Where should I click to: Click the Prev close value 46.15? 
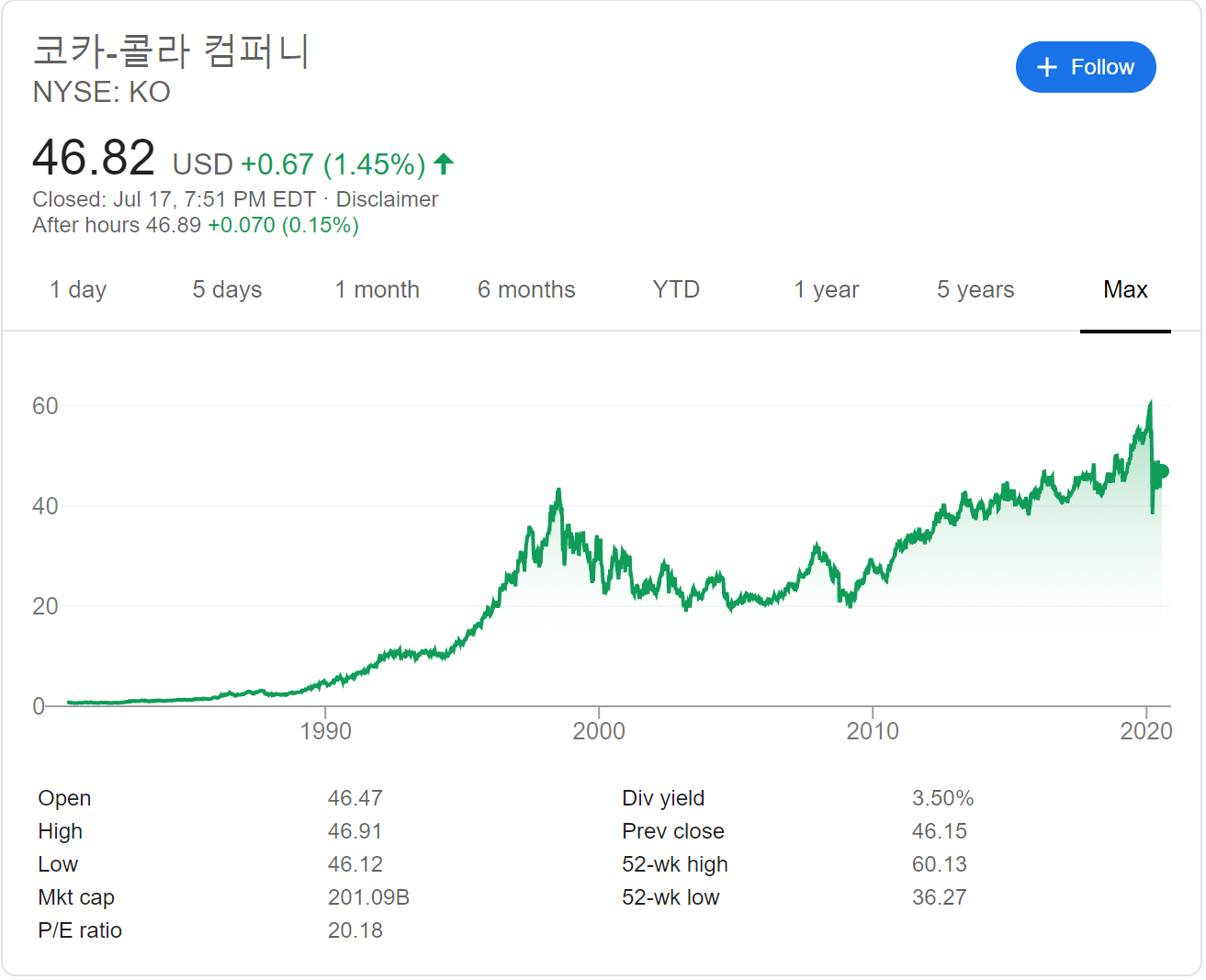940,831
